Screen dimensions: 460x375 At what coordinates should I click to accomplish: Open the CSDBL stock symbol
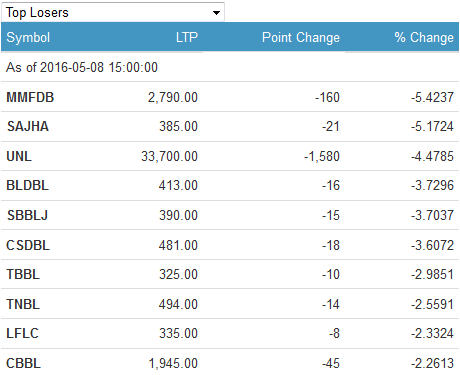(28, 245)
